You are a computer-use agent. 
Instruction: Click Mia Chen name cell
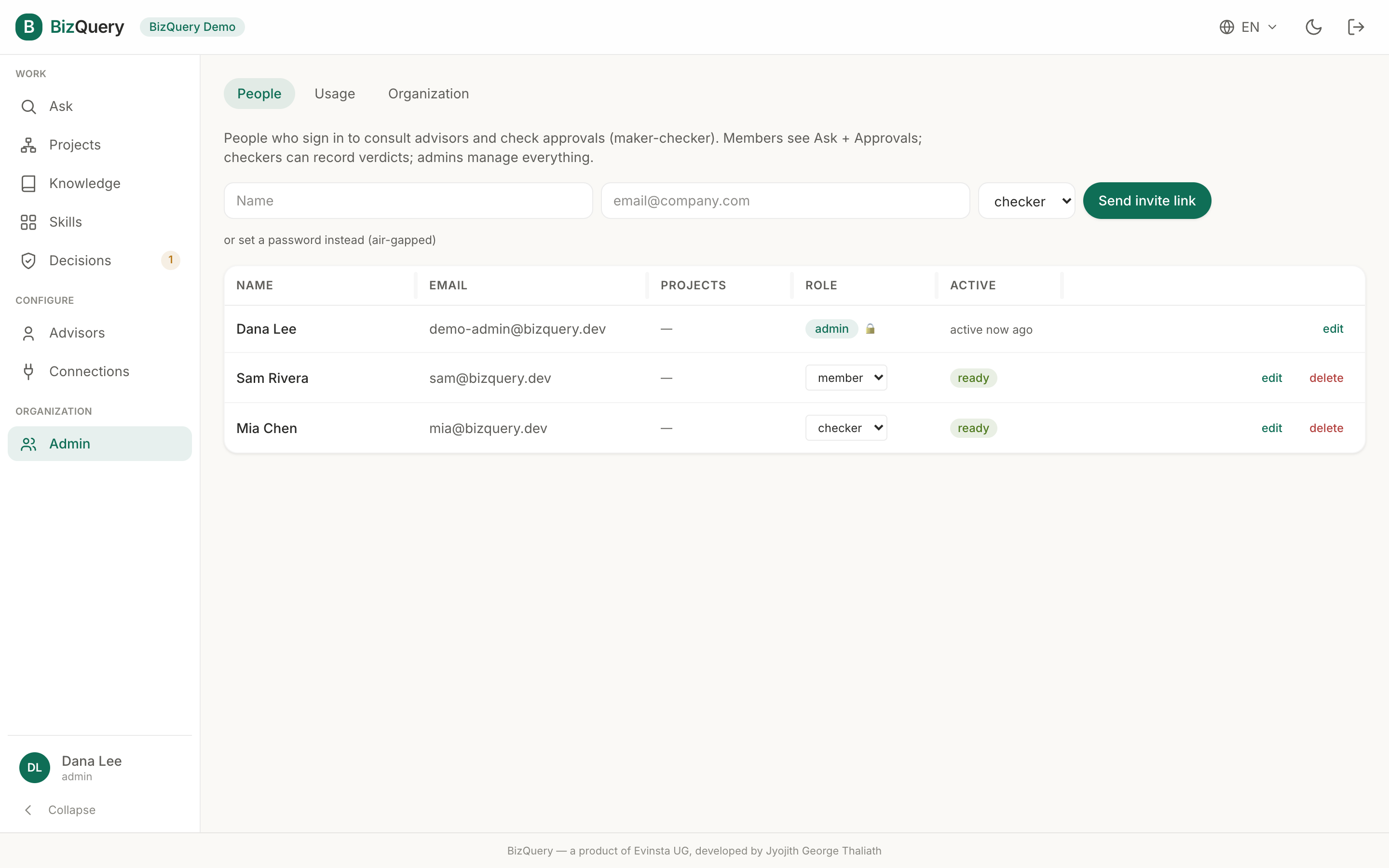coord(267,428)
